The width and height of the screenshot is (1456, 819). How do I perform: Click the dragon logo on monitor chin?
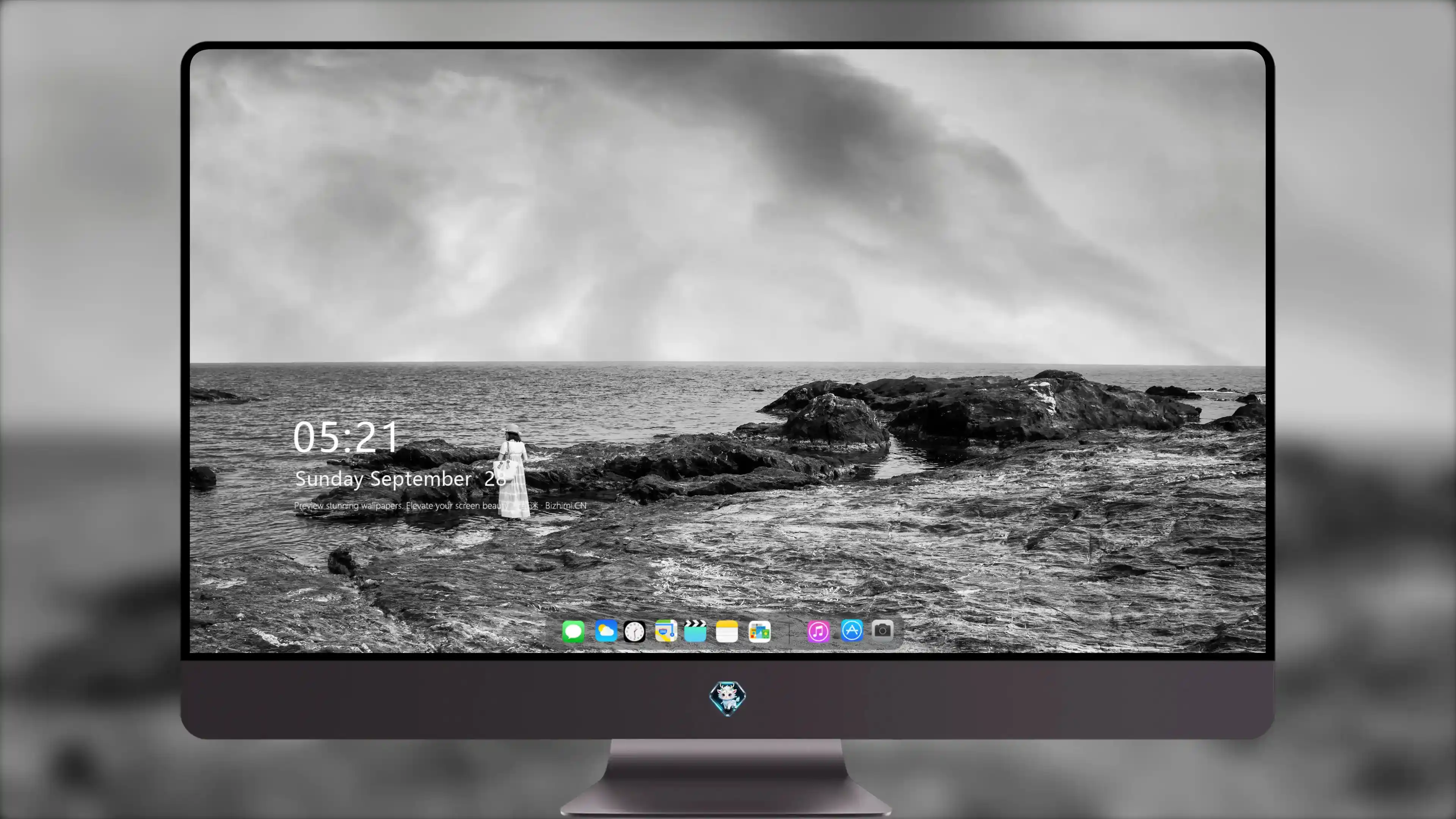728,698
